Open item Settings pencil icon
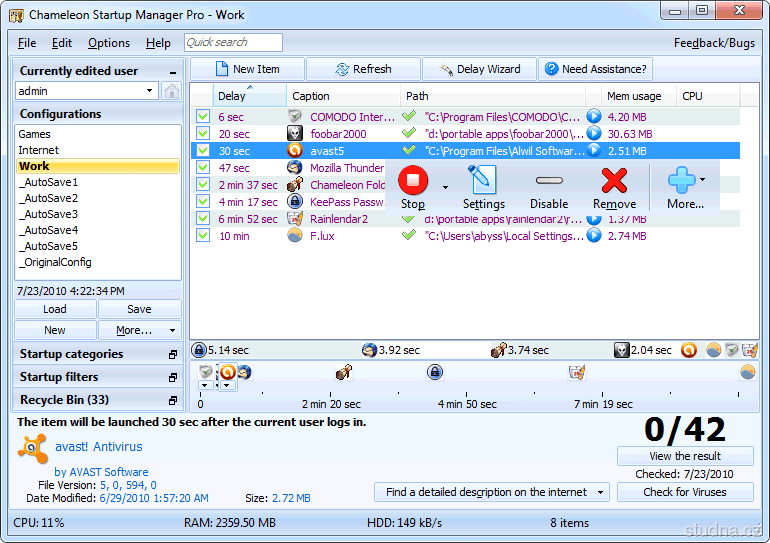 tap(482, 180)
